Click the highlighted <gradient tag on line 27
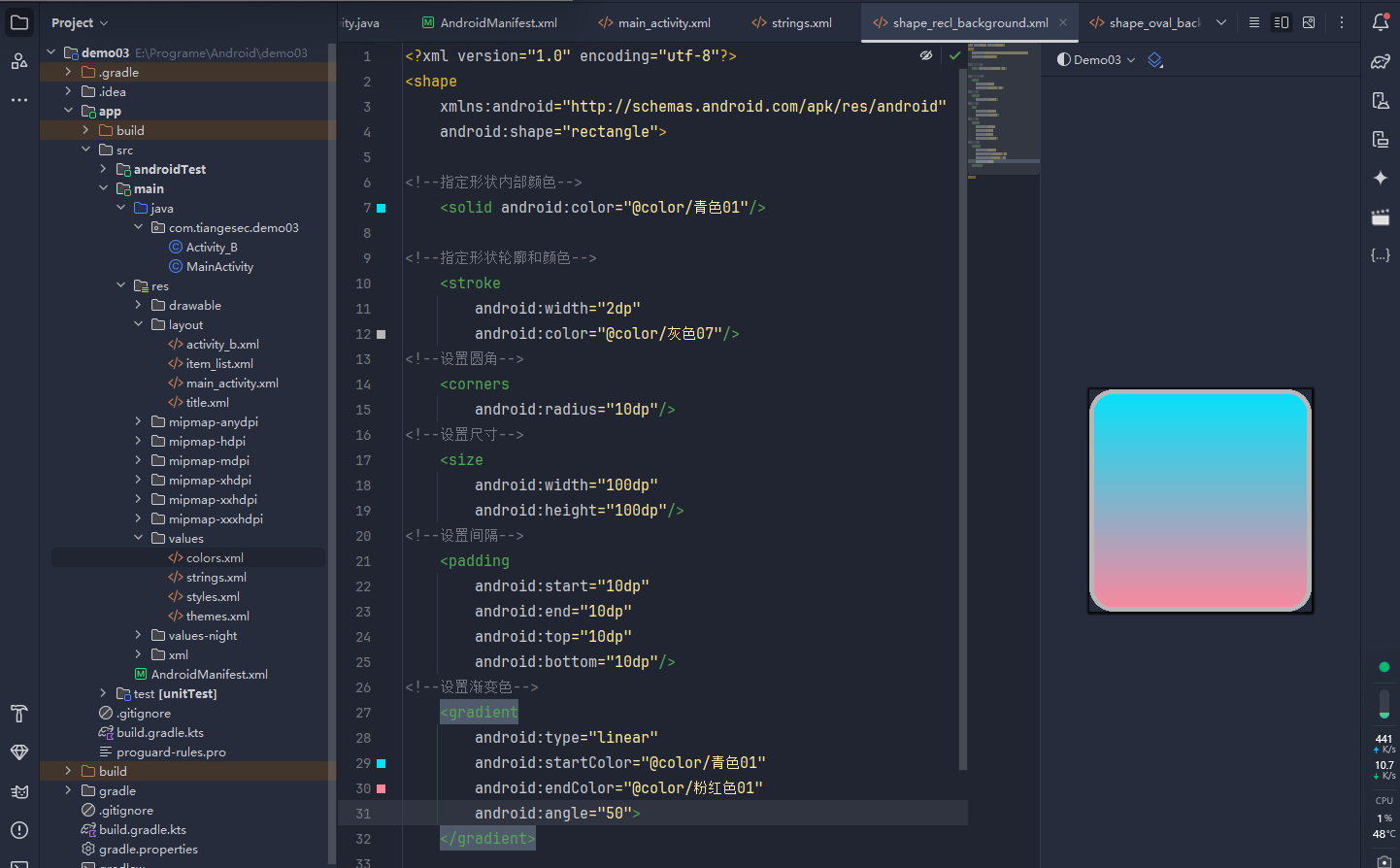Screen dimensions: 1400x868 pyautogui.click(x=479, y=713)
